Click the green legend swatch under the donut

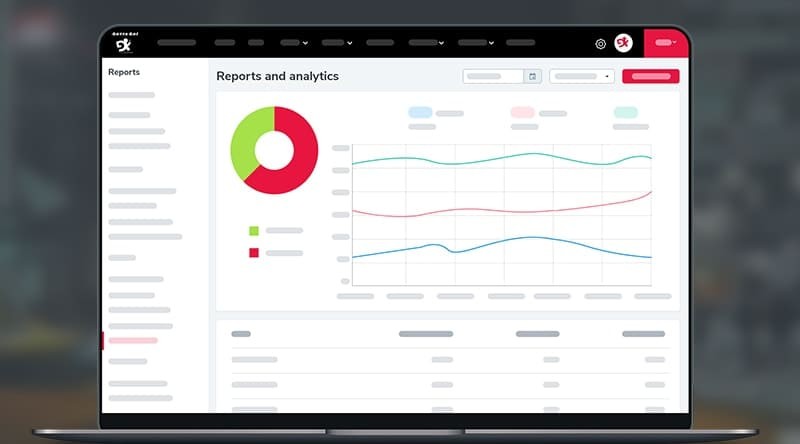click(x=254, y=231)
